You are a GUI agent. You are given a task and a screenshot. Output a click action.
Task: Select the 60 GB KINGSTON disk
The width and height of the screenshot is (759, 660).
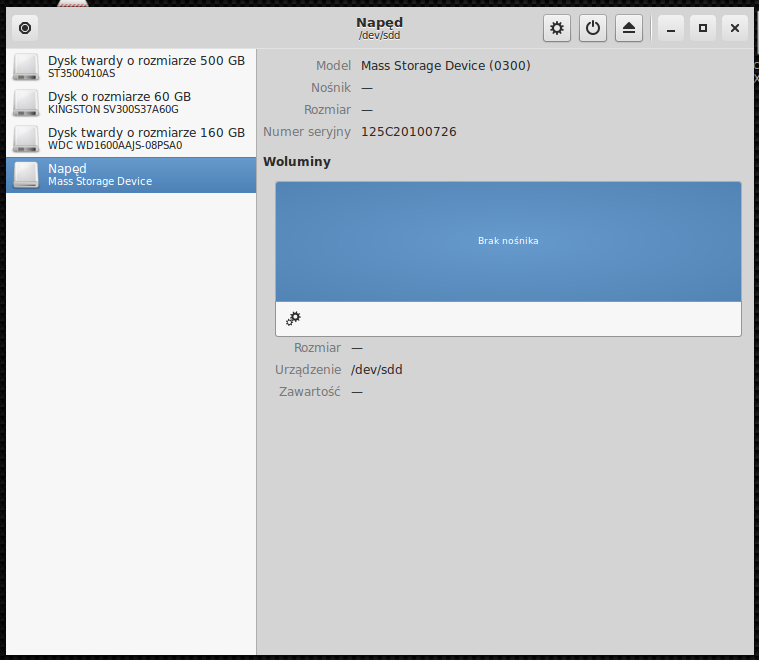click(x=131, y=103)
